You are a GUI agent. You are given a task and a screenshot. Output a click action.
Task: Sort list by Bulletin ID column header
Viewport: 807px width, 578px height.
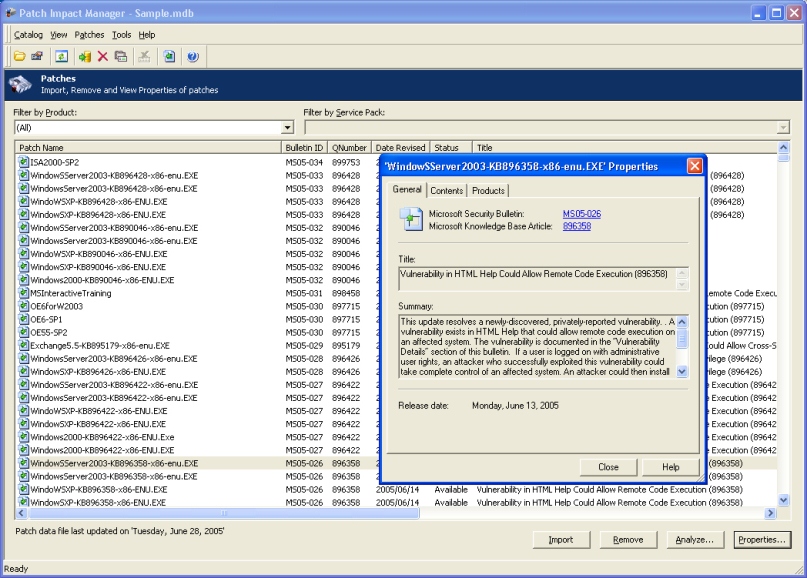[x=304, y=148]
